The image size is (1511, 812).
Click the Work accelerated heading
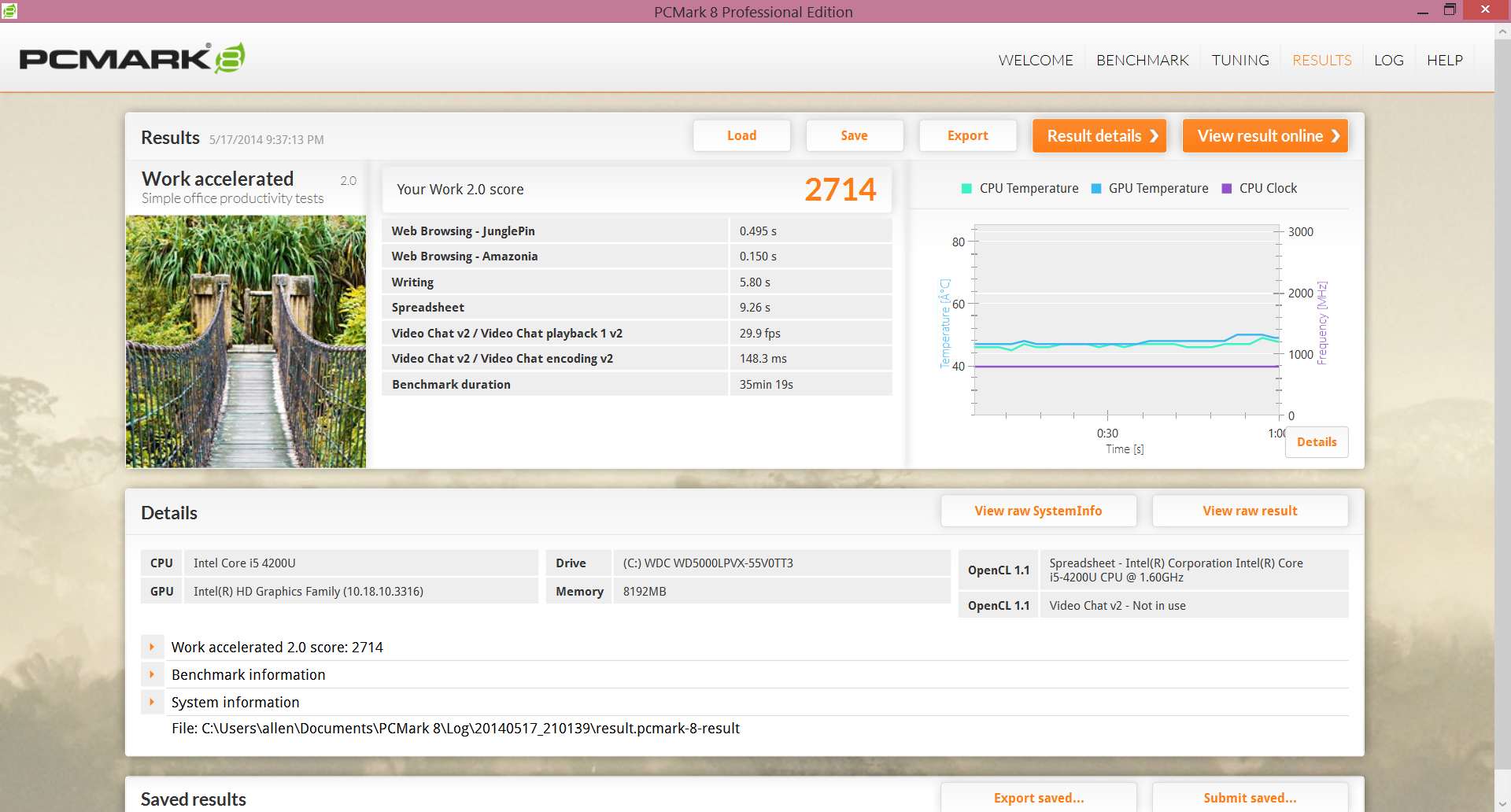pyautogui.click(x=218, y=179)
